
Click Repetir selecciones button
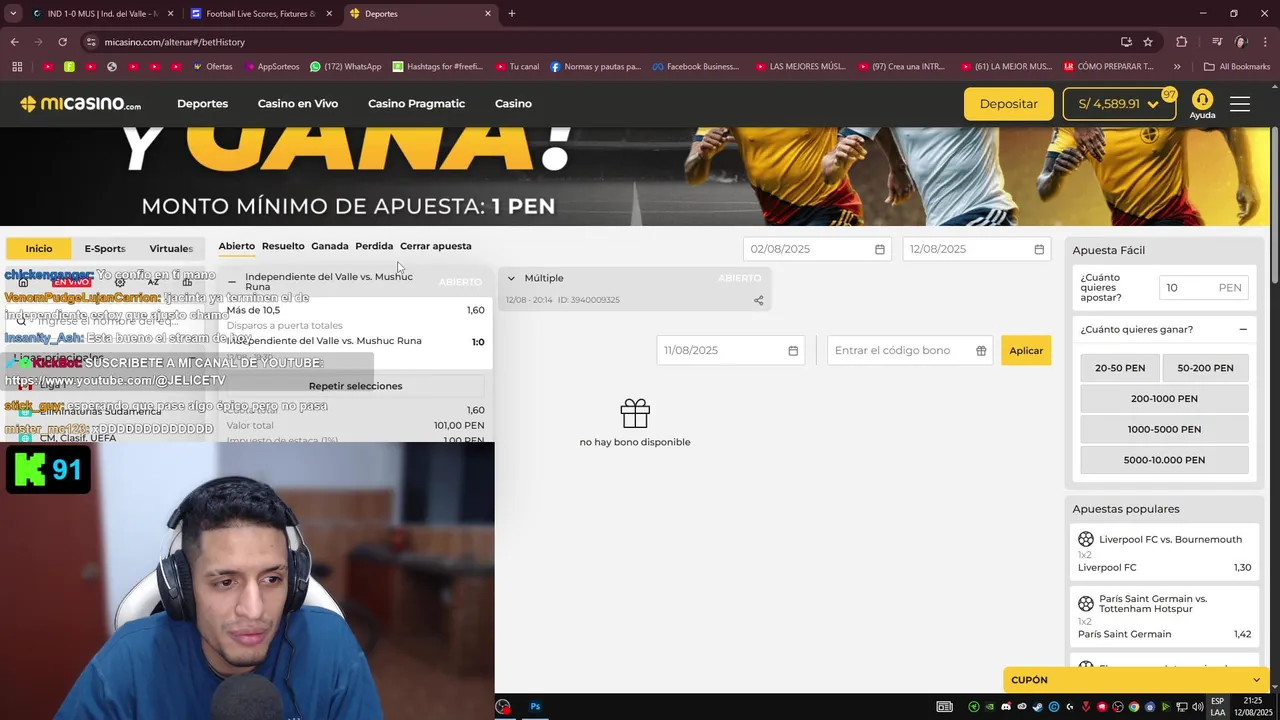(x=355, y=386)
